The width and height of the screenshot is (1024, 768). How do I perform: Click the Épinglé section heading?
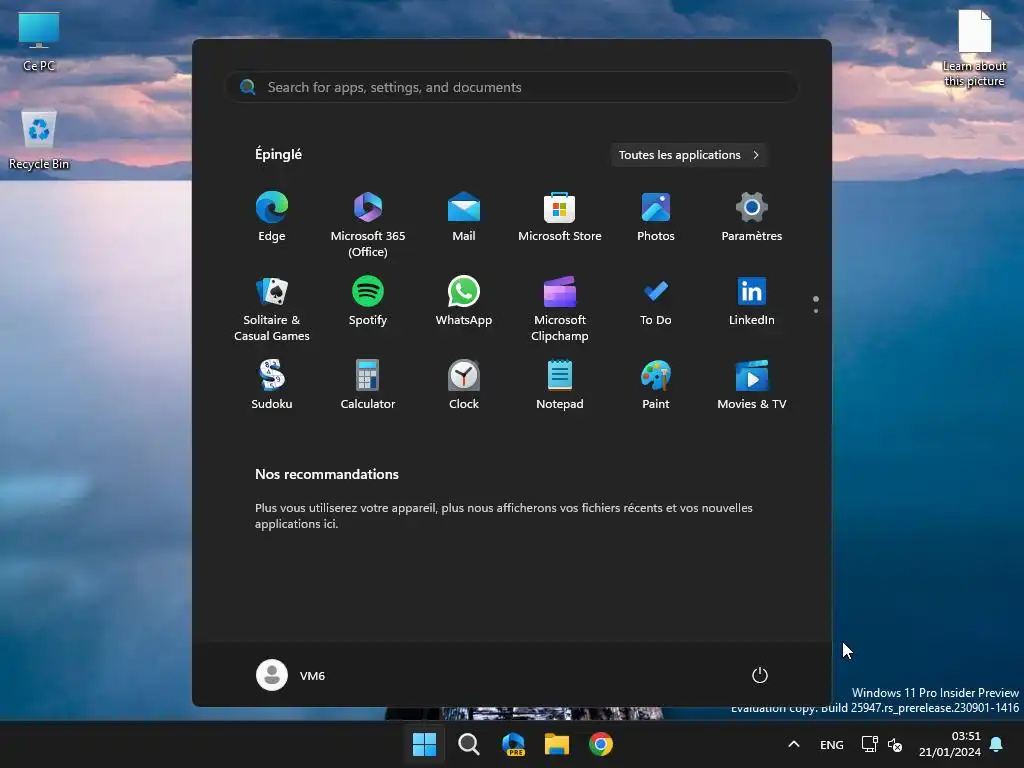click(x=278, y=154)
